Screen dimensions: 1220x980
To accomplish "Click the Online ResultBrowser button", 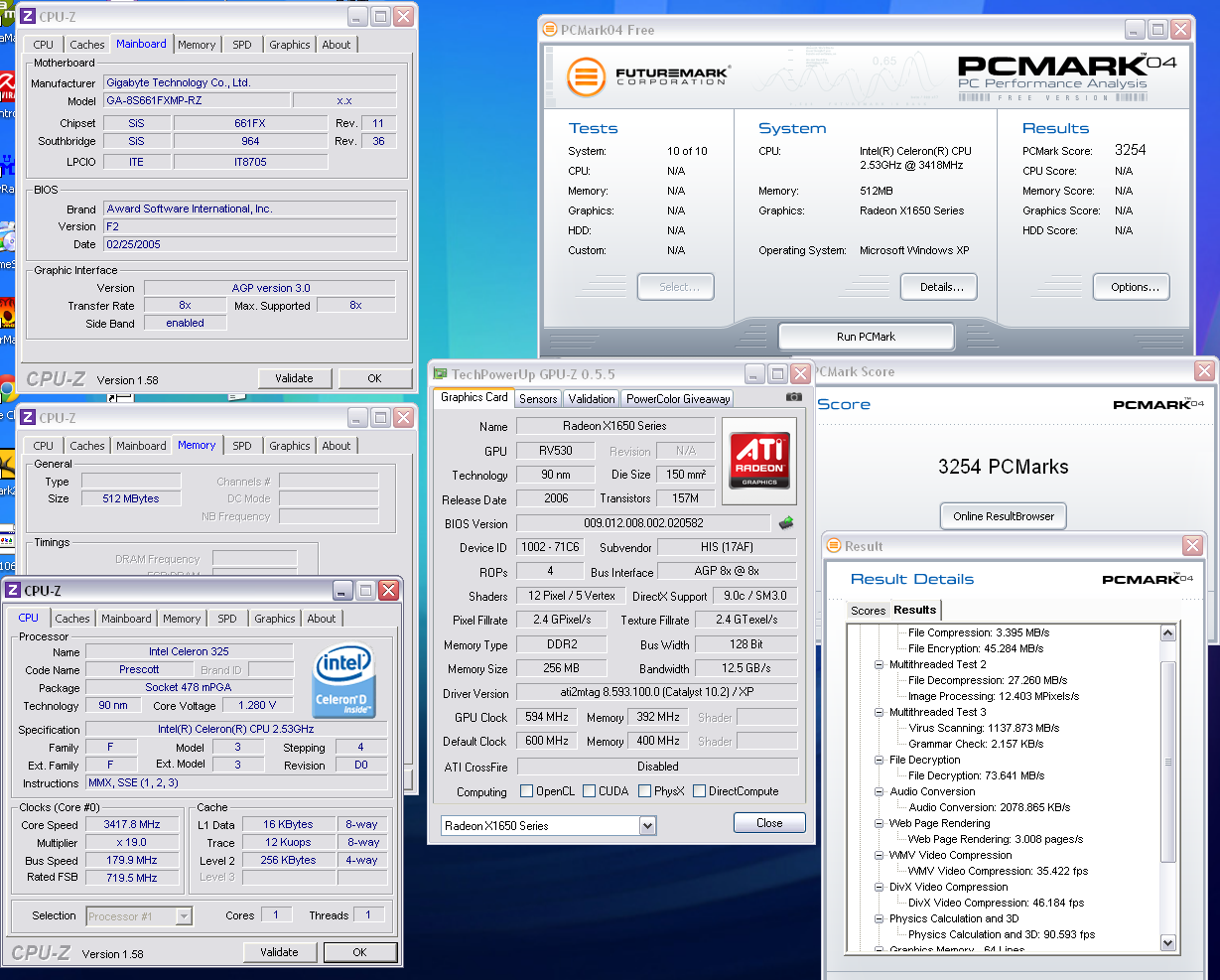I will pos(1004,516).
